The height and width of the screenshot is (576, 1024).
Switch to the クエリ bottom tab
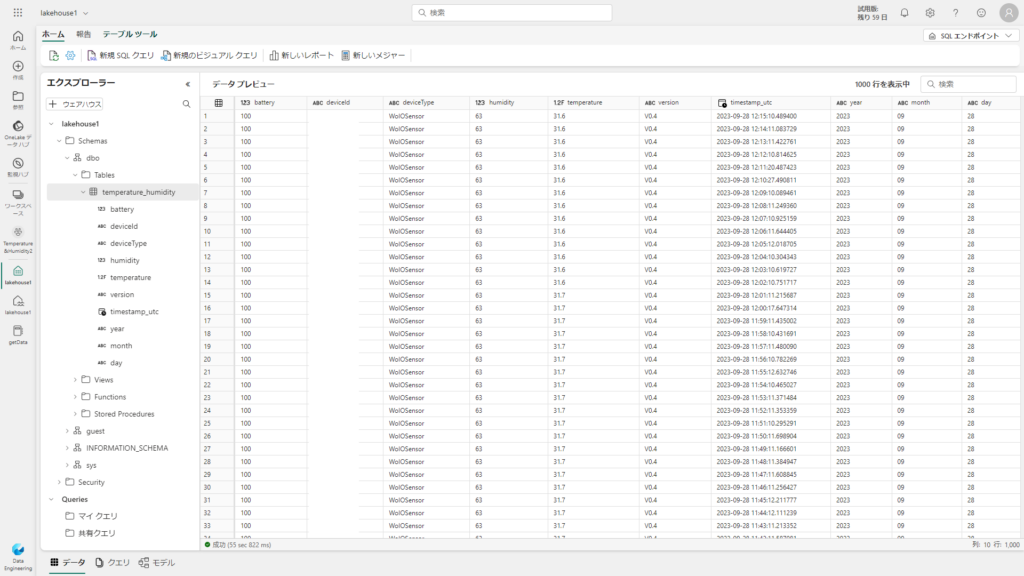[112, 563]
